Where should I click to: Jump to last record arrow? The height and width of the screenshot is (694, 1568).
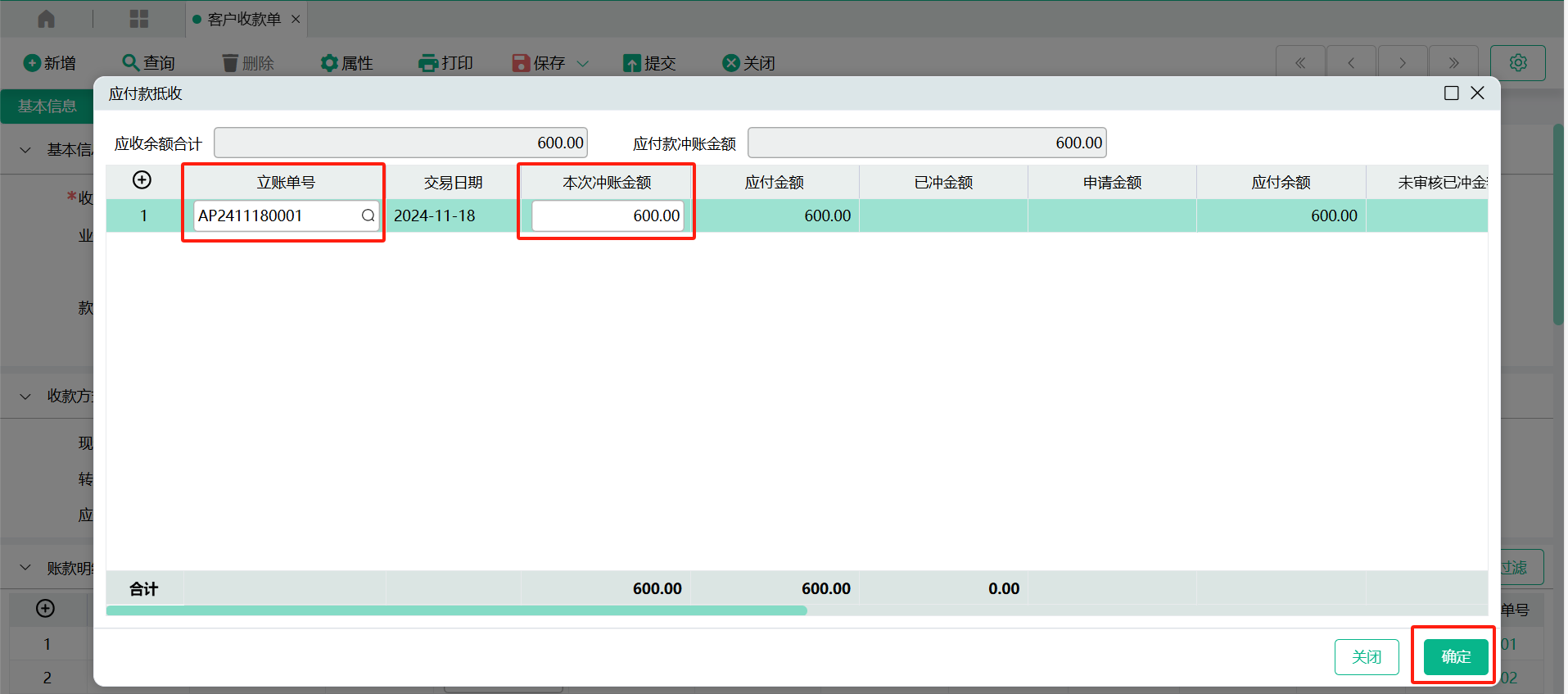(x=1453, y=63)
